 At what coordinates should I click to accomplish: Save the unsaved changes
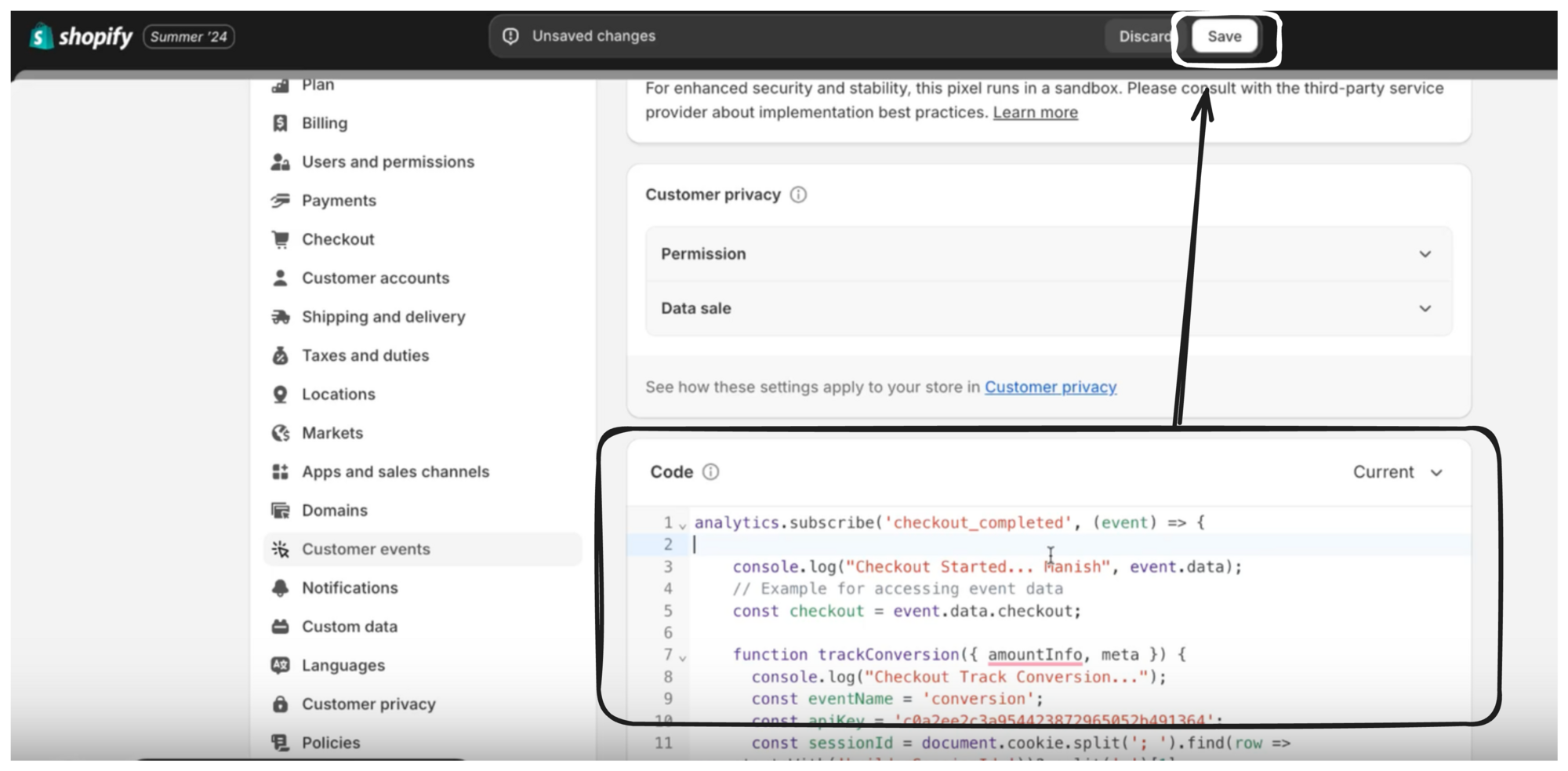[x=1224, y=36]
